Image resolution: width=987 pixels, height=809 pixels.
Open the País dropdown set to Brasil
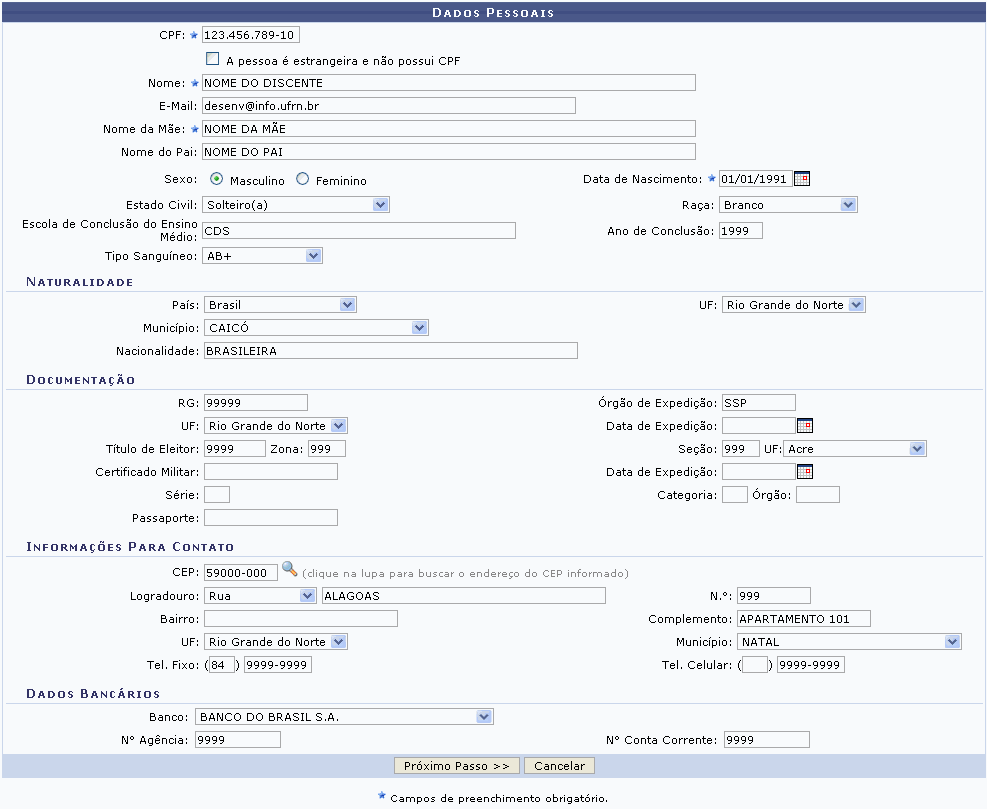[x=280, y=305]
